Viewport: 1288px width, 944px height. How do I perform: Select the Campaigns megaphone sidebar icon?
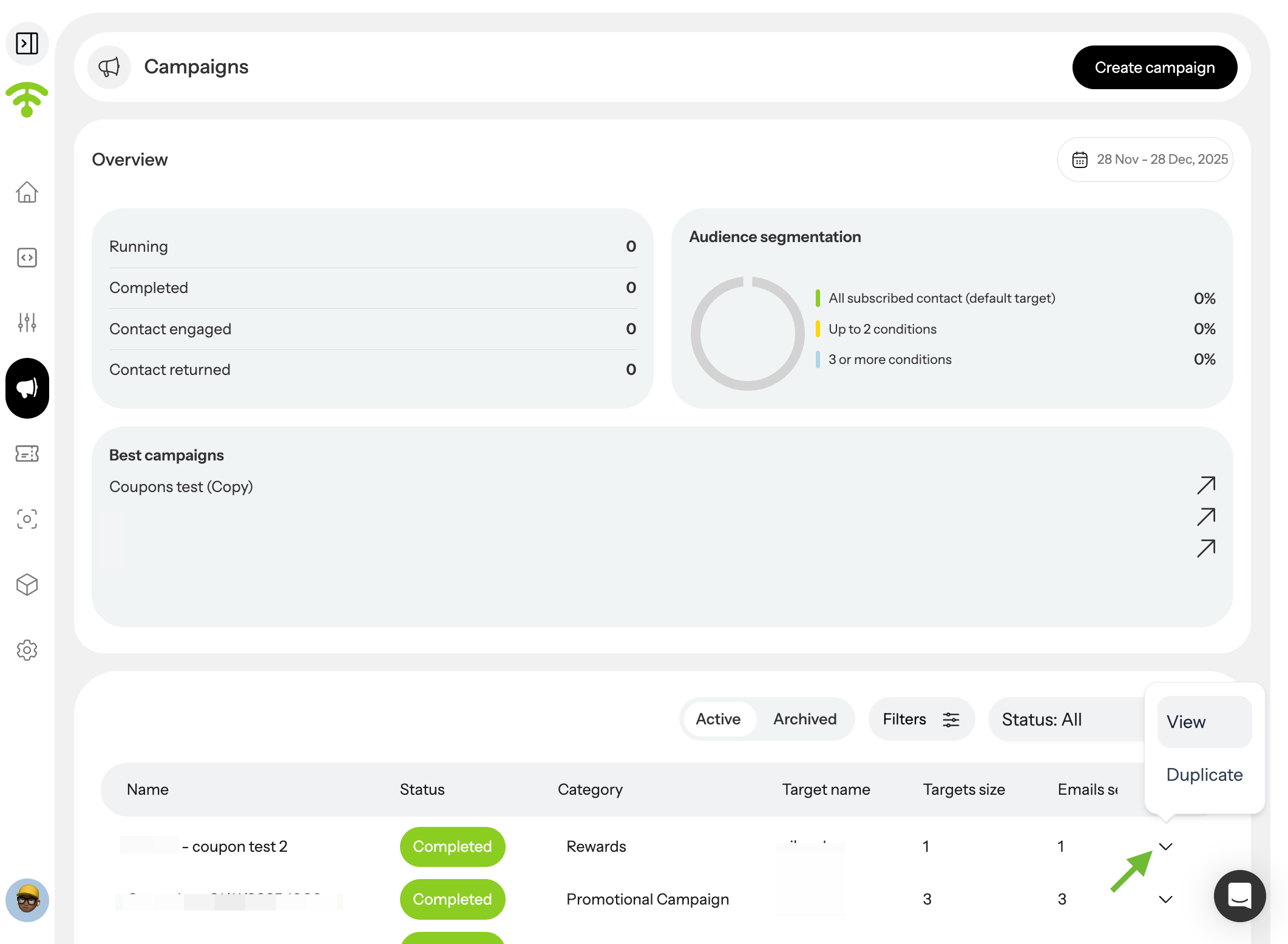click(27, 388)
